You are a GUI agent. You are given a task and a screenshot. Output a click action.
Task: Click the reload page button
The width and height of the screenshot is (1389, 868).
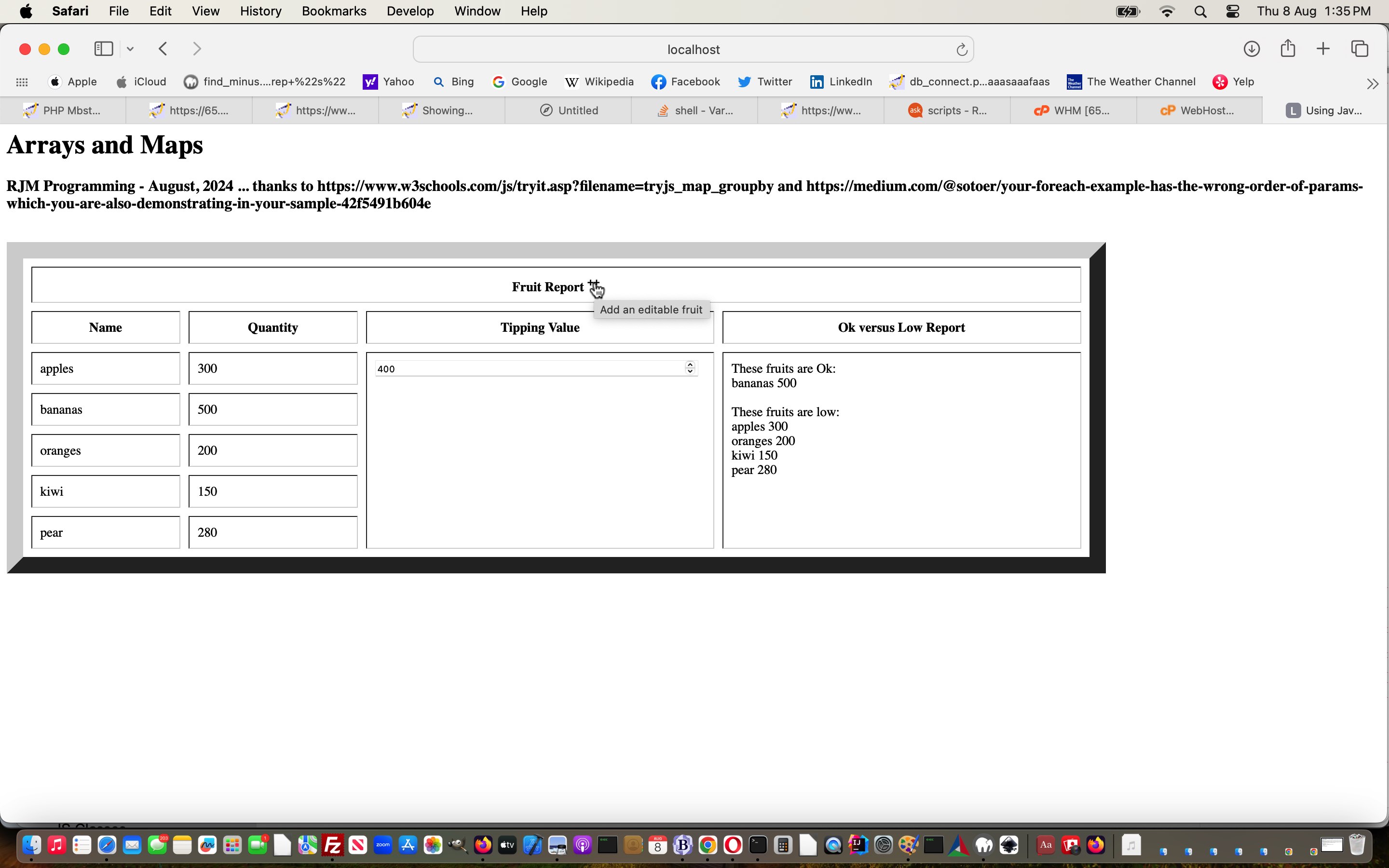(x=960, y=48)
